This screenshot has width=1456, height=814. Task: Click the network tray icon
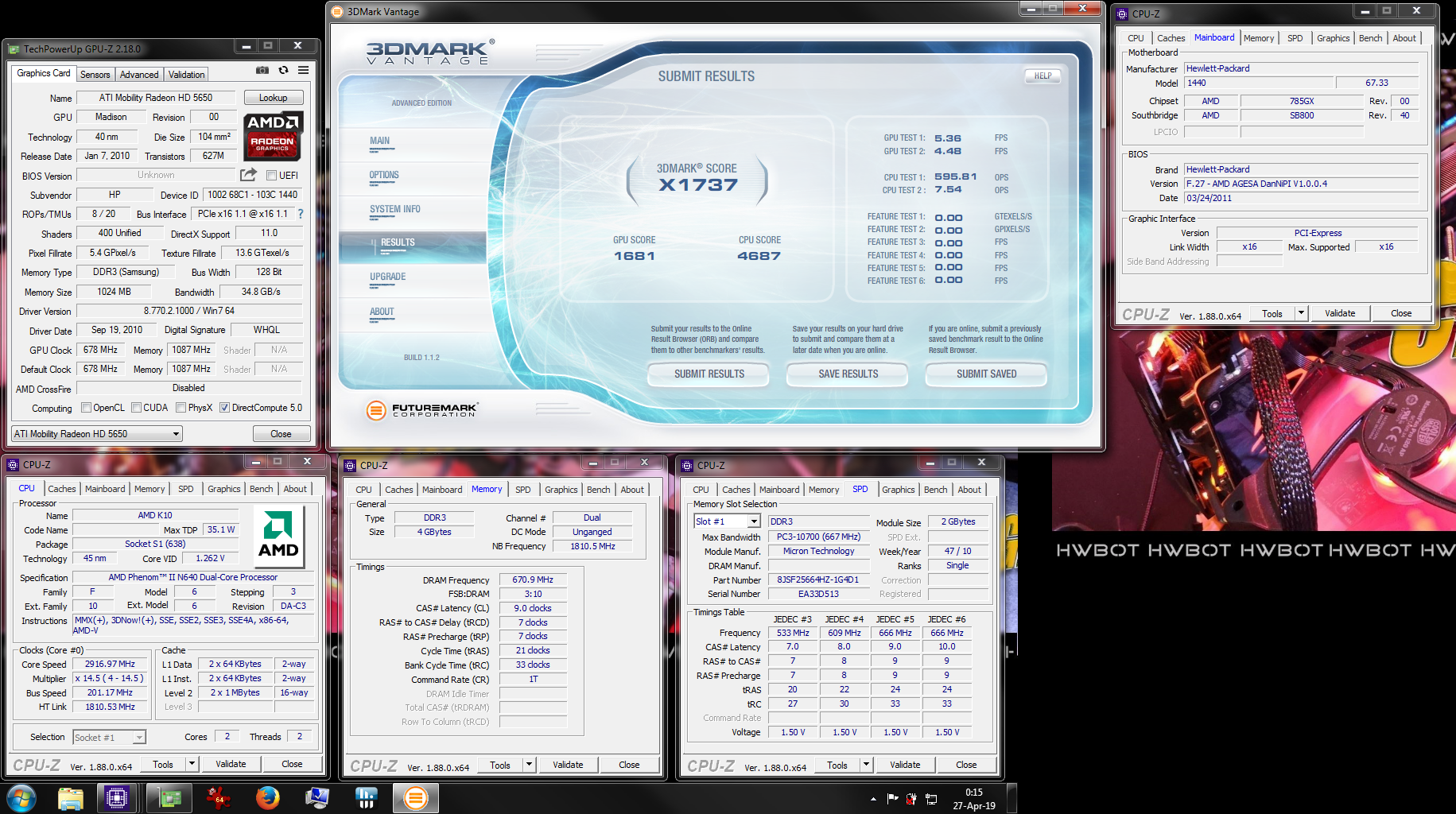[931, 799]
